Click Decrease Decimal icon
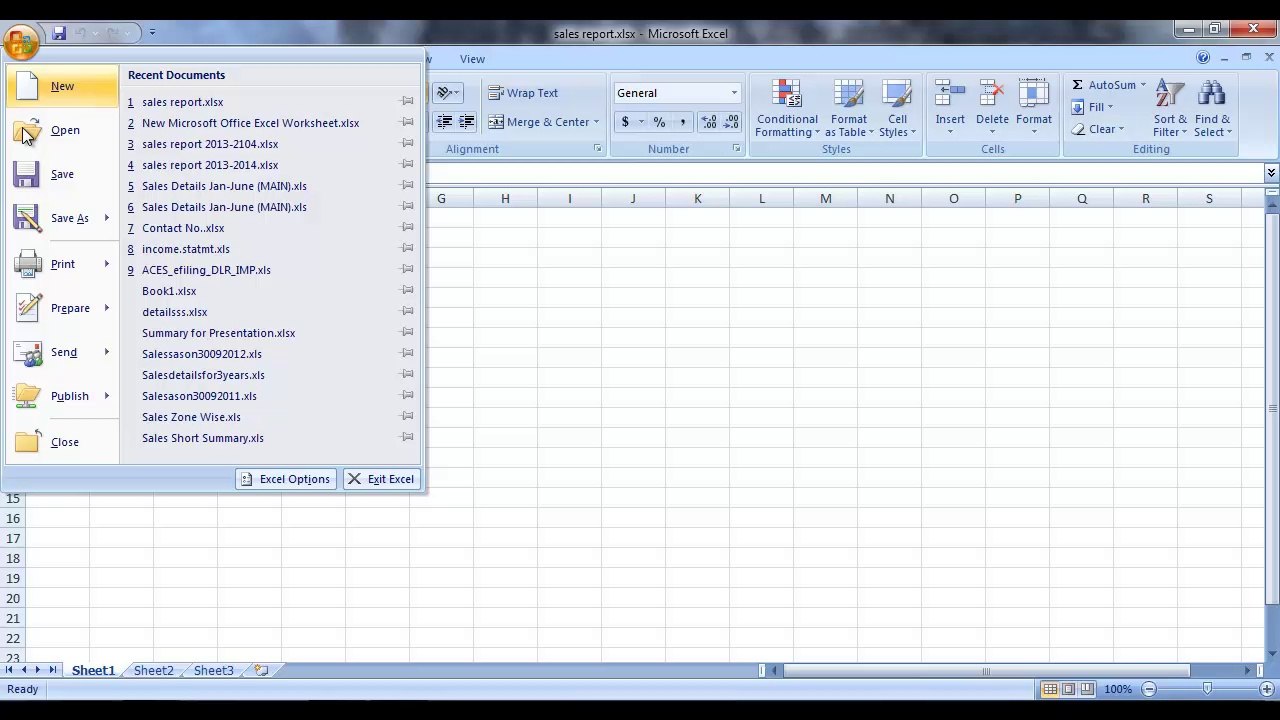The width and height of the screenshot is (1280, 720). pyautogui.click(x=731, y=122)
